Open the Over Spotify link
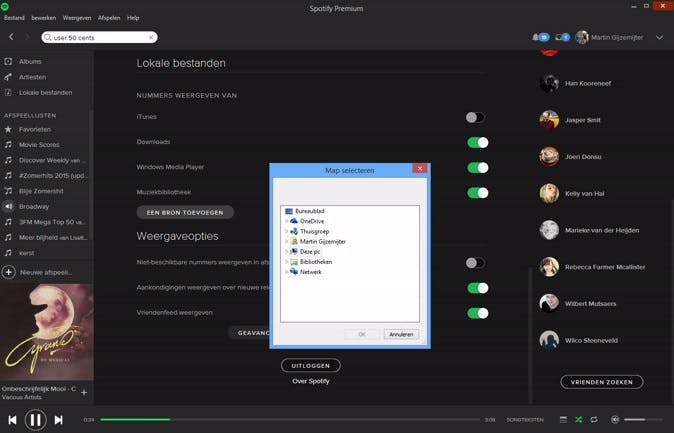The width and height of the screenshot is (674, 433). click(x=311, y=381)
